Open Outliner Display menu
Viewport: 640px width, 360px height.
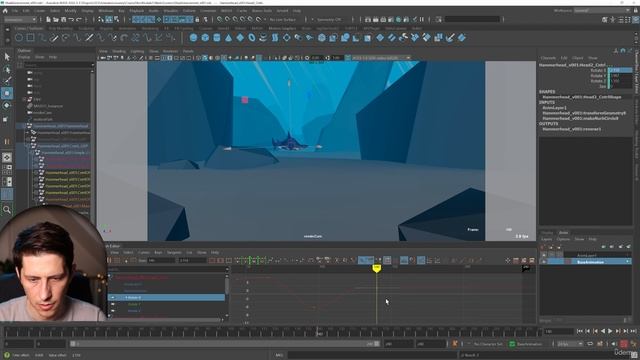pos(24,57)
